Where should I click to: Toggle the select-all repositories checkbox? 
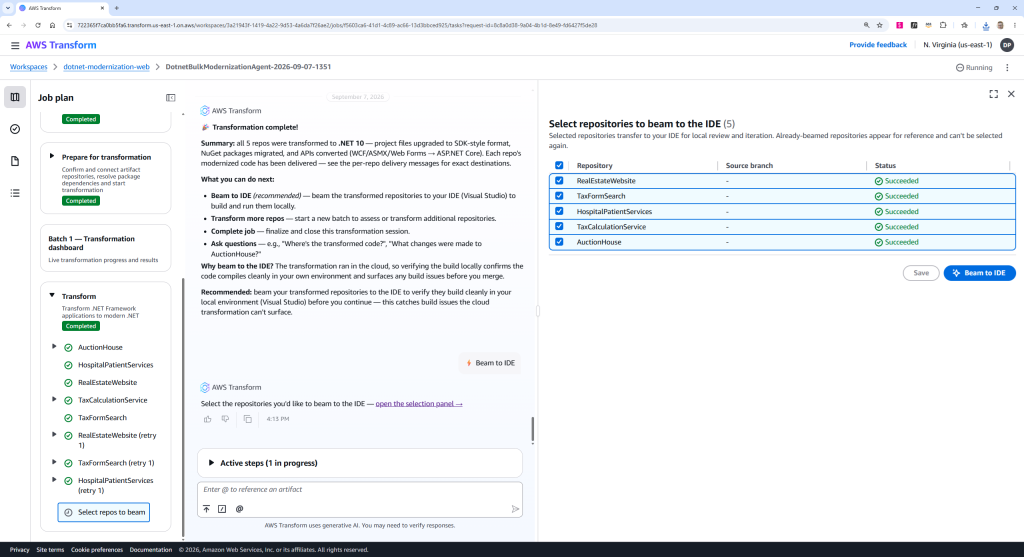[x=559, y=165]
